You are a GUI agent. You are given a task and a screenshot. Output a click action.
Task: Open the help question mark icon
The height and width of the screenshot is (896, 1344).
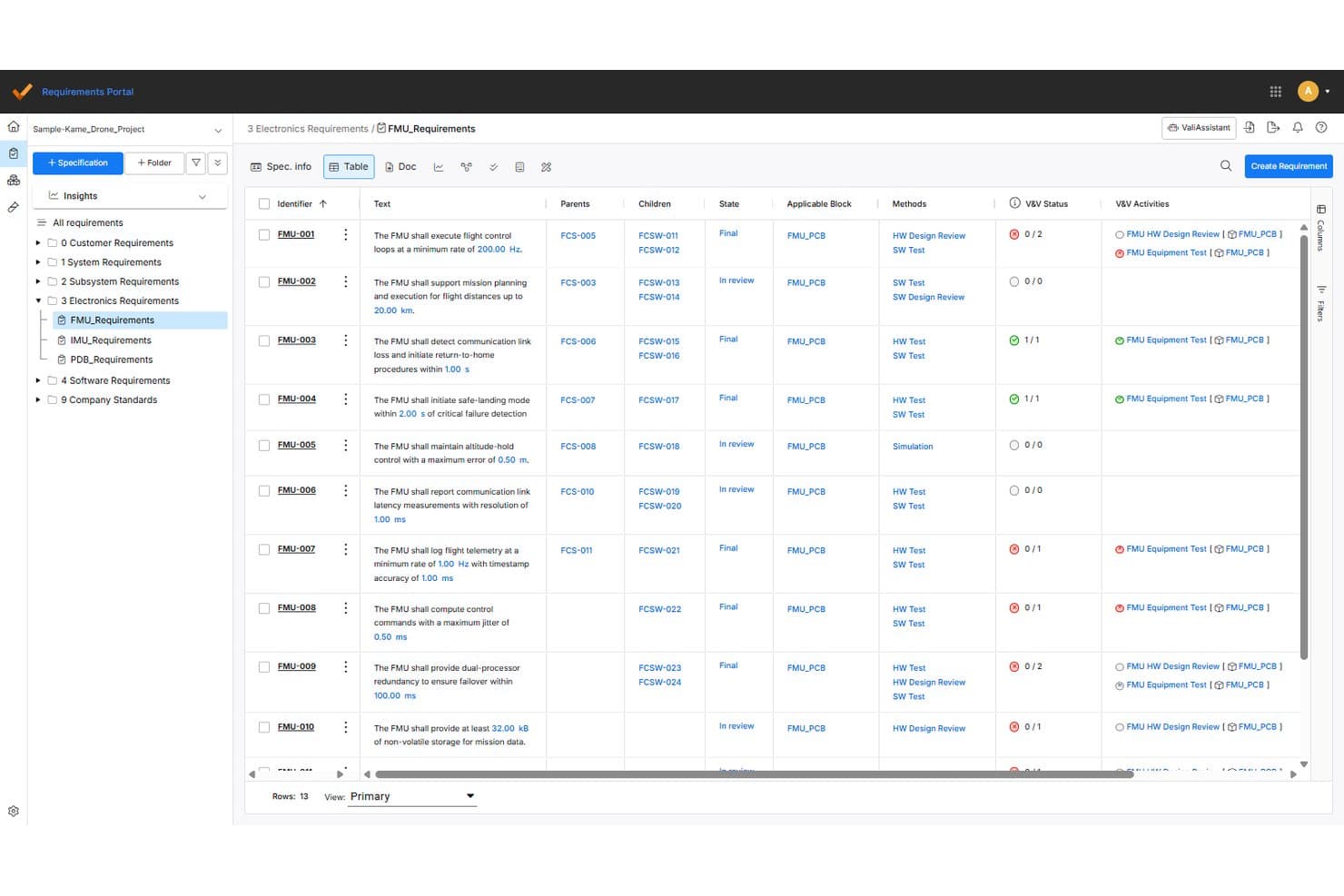point(1321,128)
